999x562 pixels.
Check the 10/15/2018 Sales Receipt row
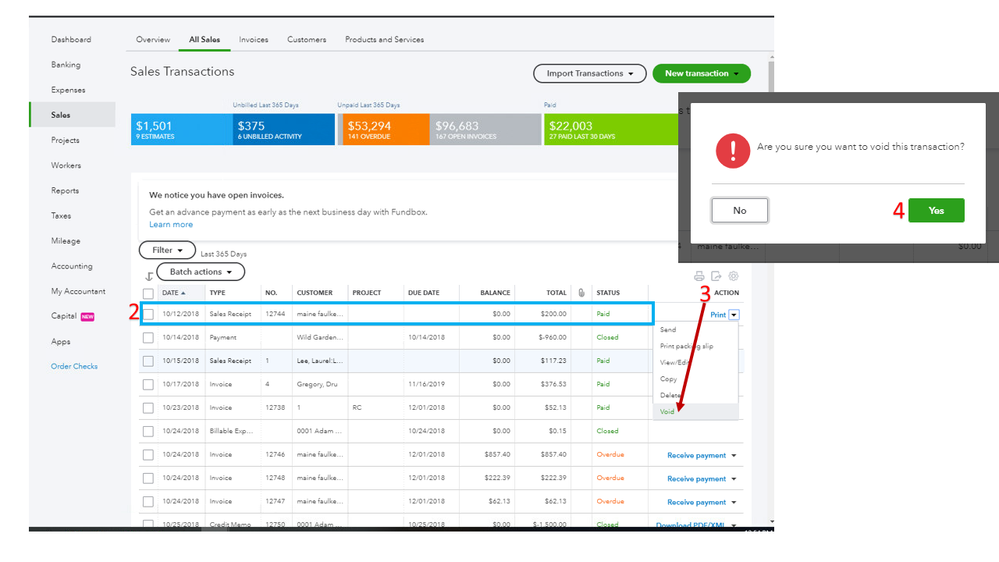point(148,361)
